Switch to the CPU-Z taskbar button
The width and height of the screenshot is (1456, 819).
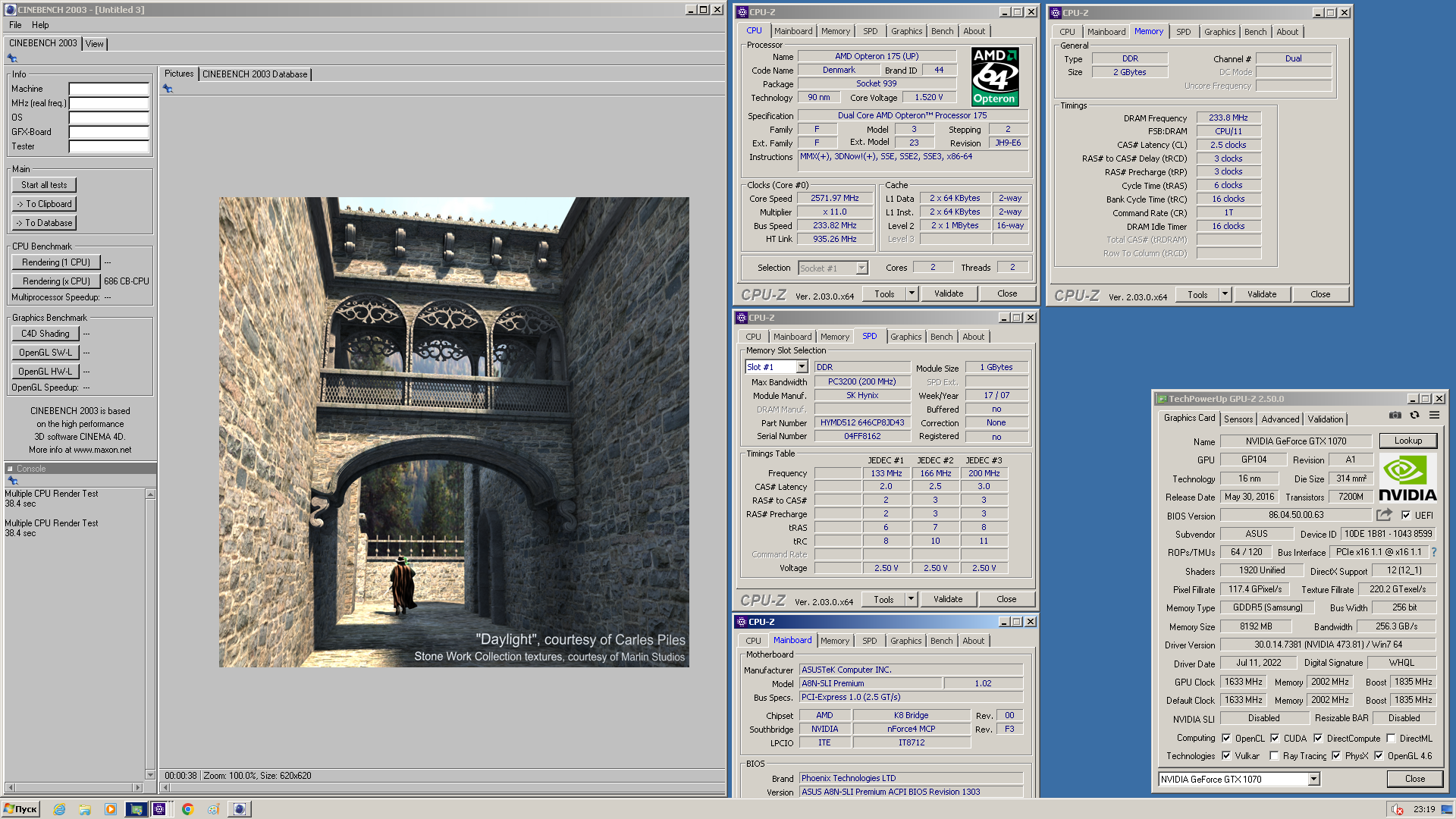[x=160, y=809]
